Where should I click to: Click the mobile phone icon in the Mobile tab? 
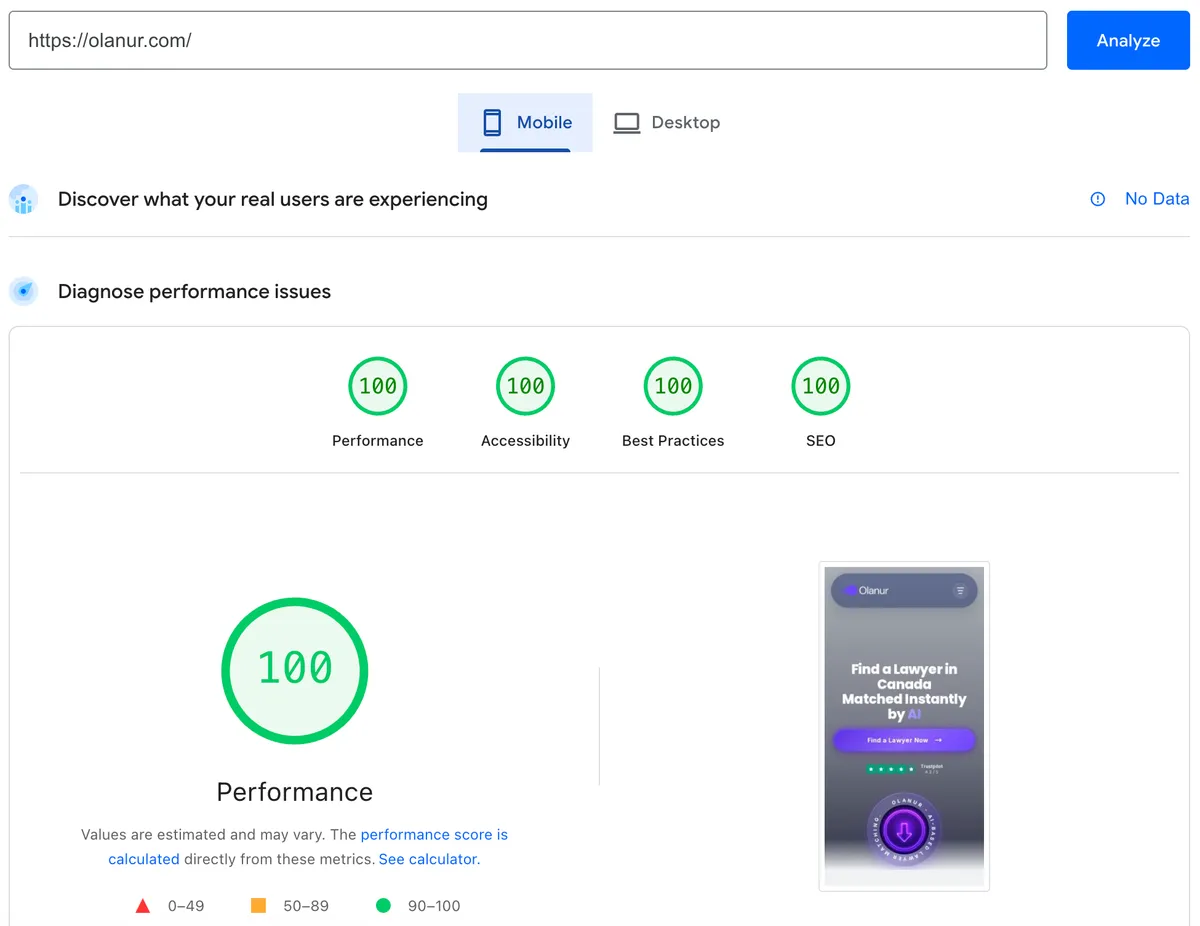pos(492,123)
